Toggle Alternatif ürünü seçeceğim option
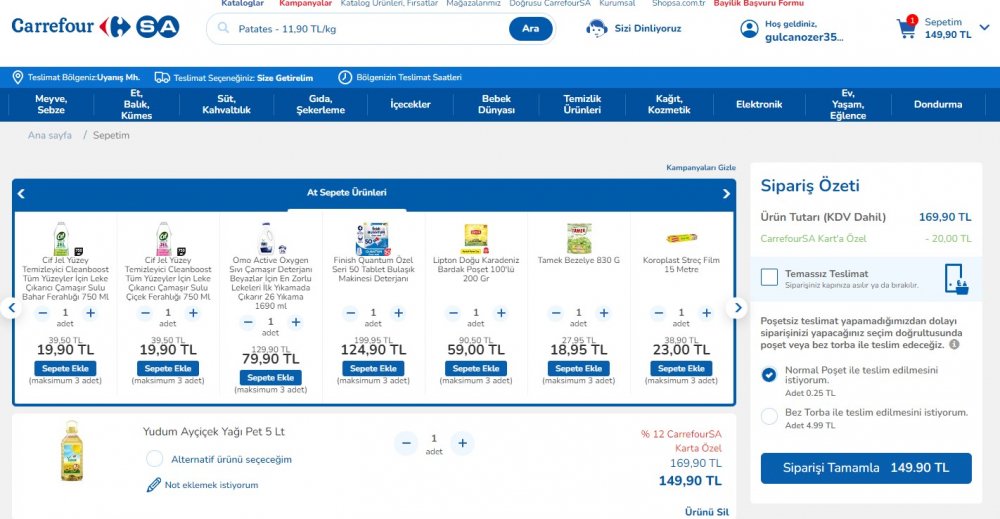Viewport: 1000px width, 519px height. (x=154, y=459)
